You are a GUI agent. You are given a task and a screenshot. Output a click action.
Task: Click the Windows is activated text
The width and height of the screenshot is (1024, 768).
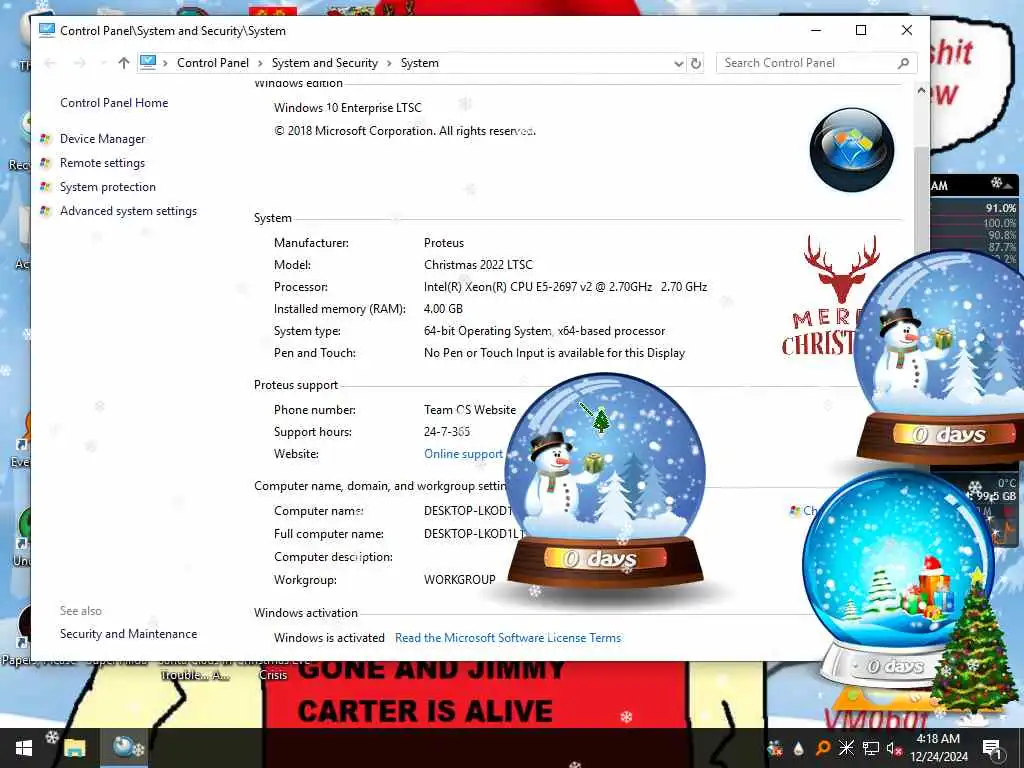(x=329, y=637)
